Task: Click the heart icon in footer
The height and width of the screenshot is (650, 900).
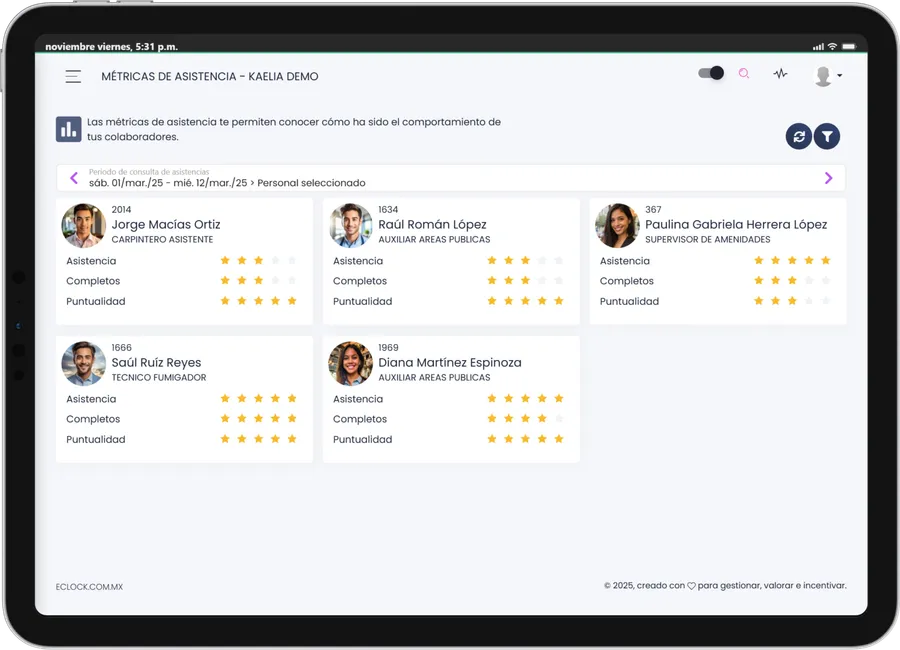Action: [691, 586]
